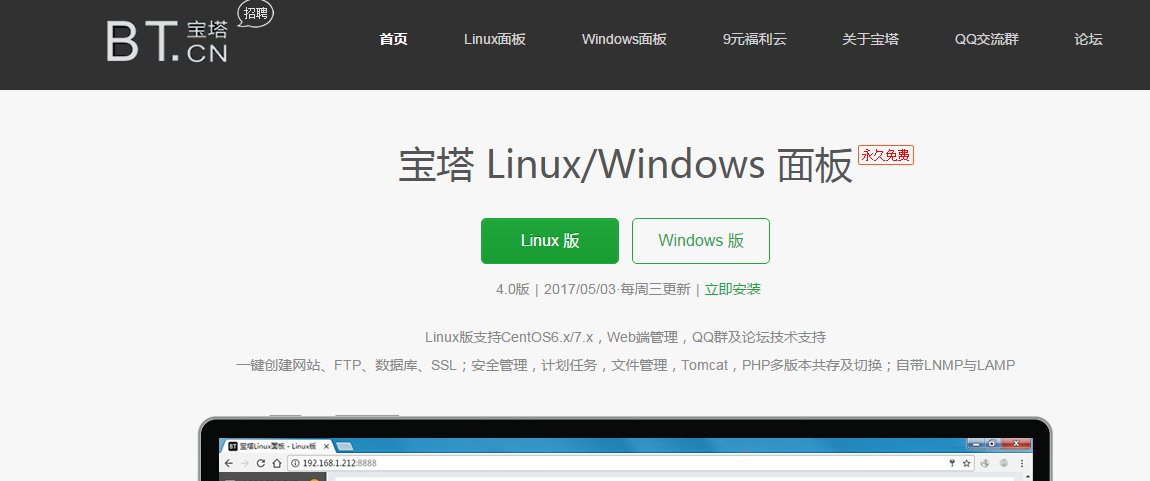The height and width of the screenshot is (481, 1150).
Task: Click the Linux版支持CentOS6.x/7.x description line
Action: coord(626,337)
